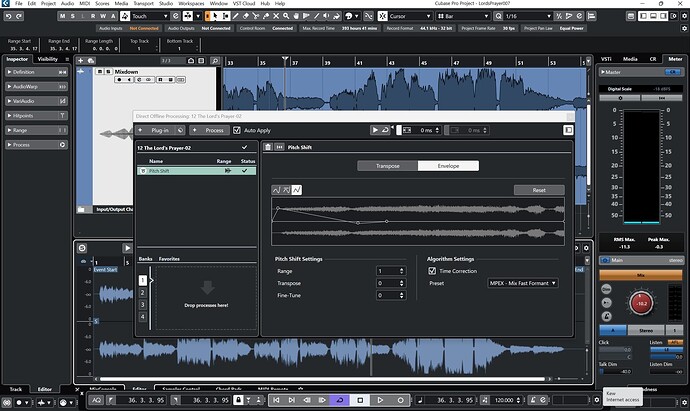Select the Range Selection tool

(225, 16)
